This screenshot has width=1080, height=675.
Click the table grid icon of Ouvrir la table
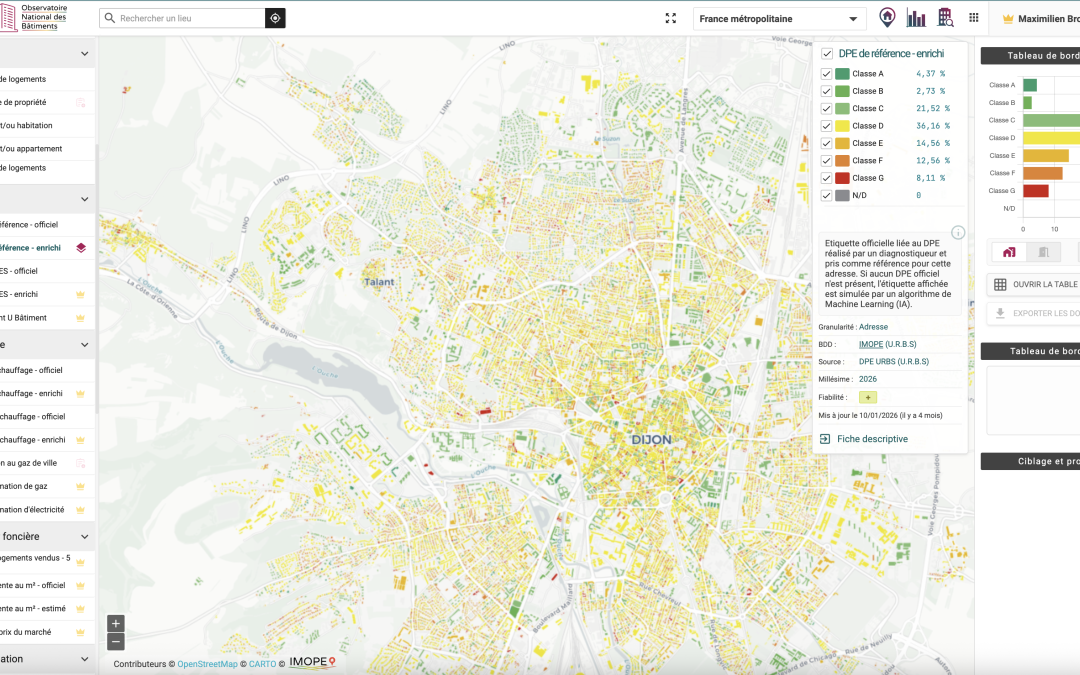click(1000, 284)
